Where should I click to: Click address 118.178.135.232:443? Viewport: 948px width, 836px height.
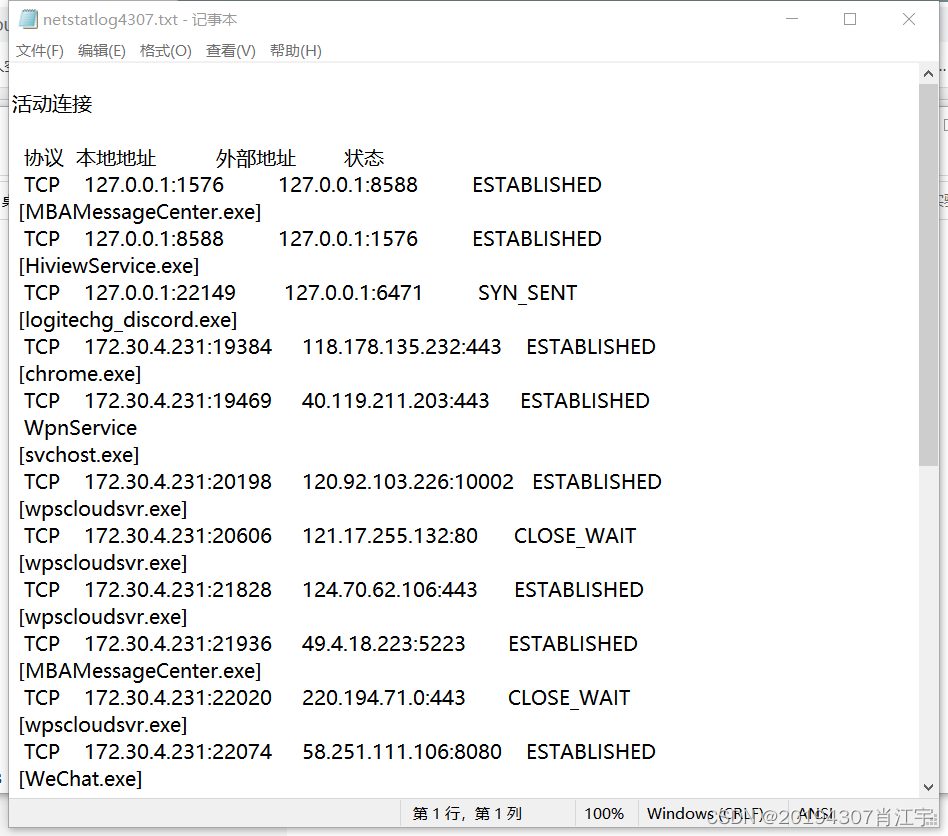(x=401, y=347)
